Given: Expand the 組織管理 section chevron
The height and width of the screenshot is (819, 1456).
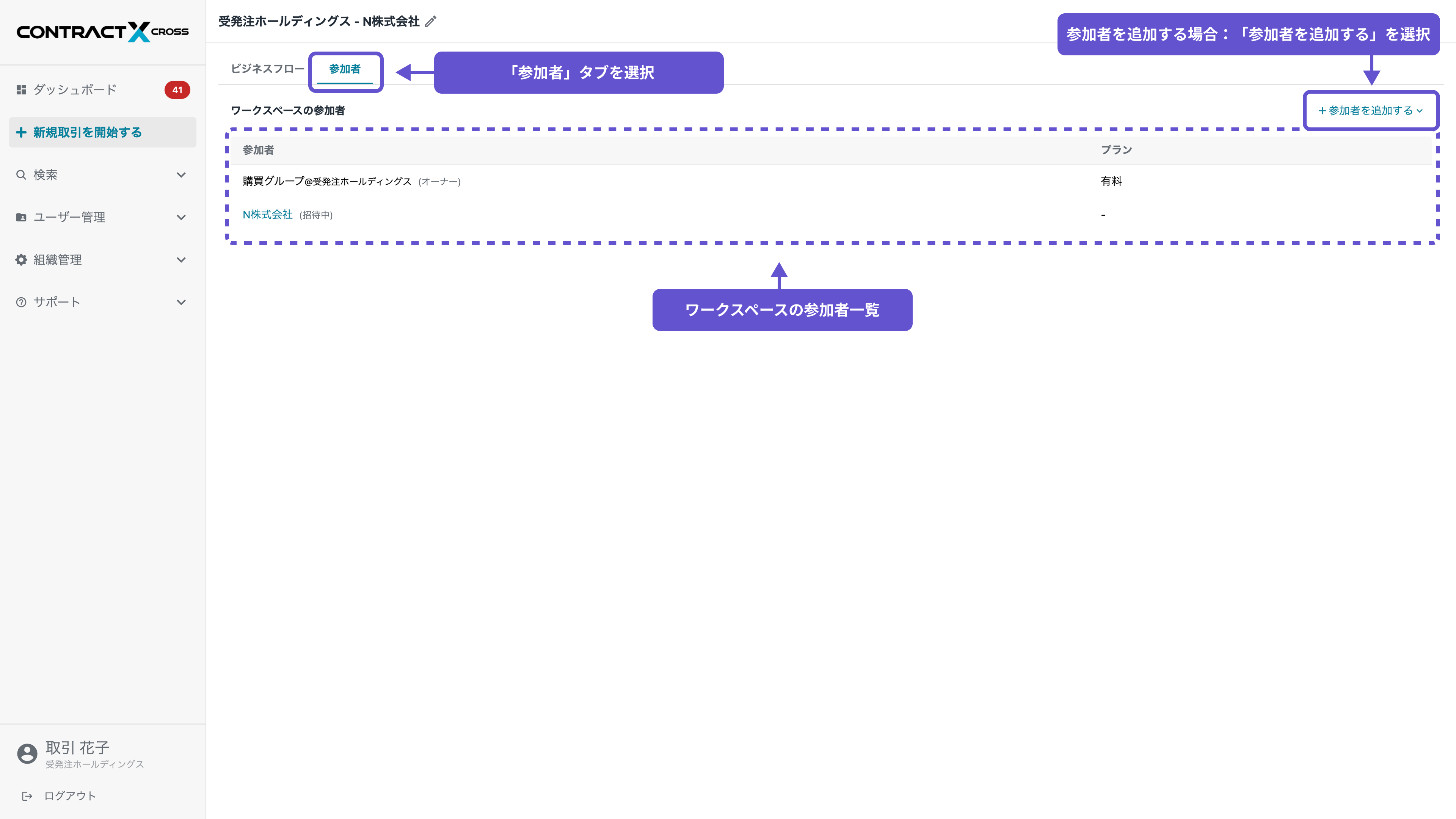Looking at the screenshot, I should [181, 259].
